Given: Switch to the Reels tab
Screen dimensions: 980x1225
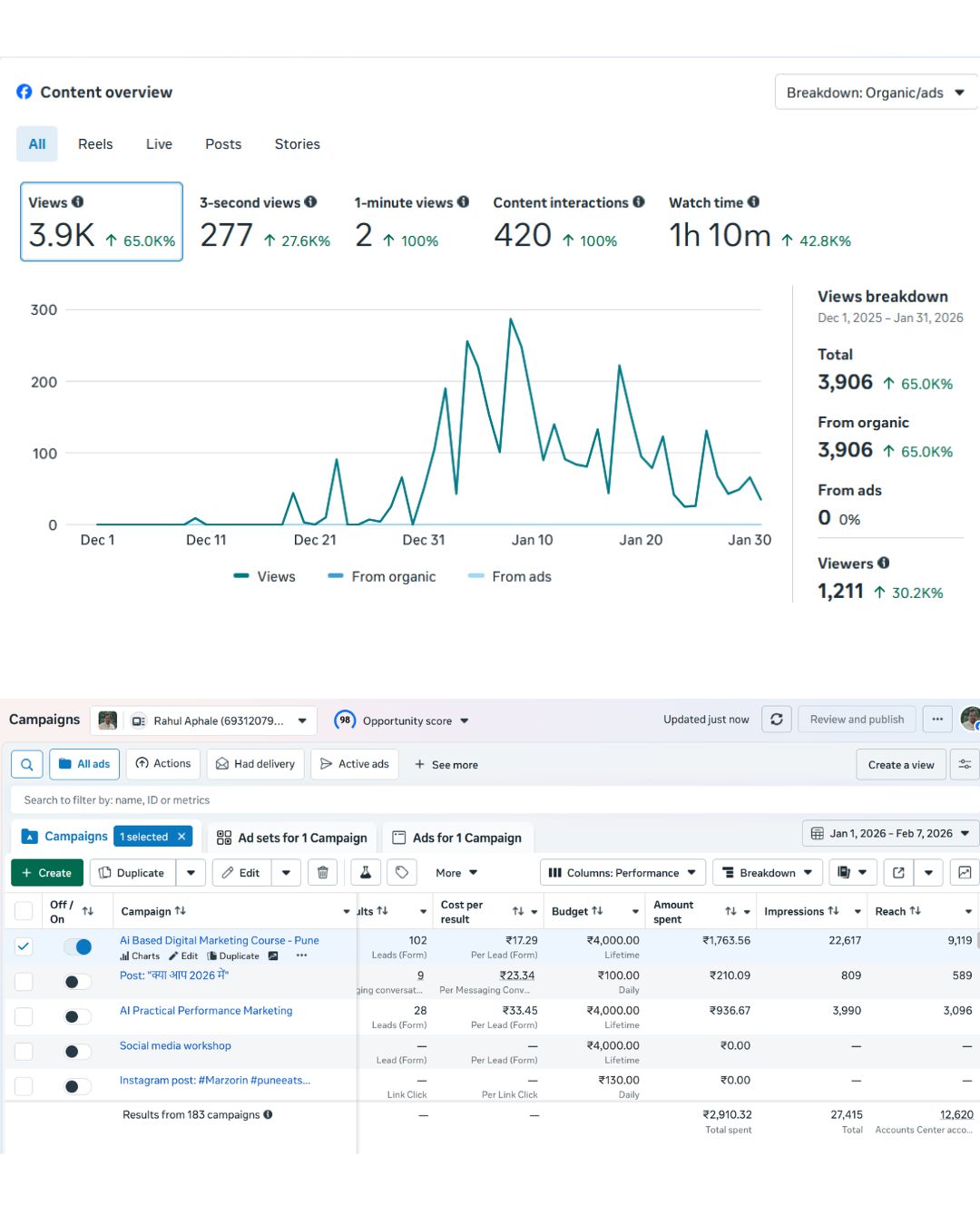Looking at the screenshot, I should pos(94,143).
